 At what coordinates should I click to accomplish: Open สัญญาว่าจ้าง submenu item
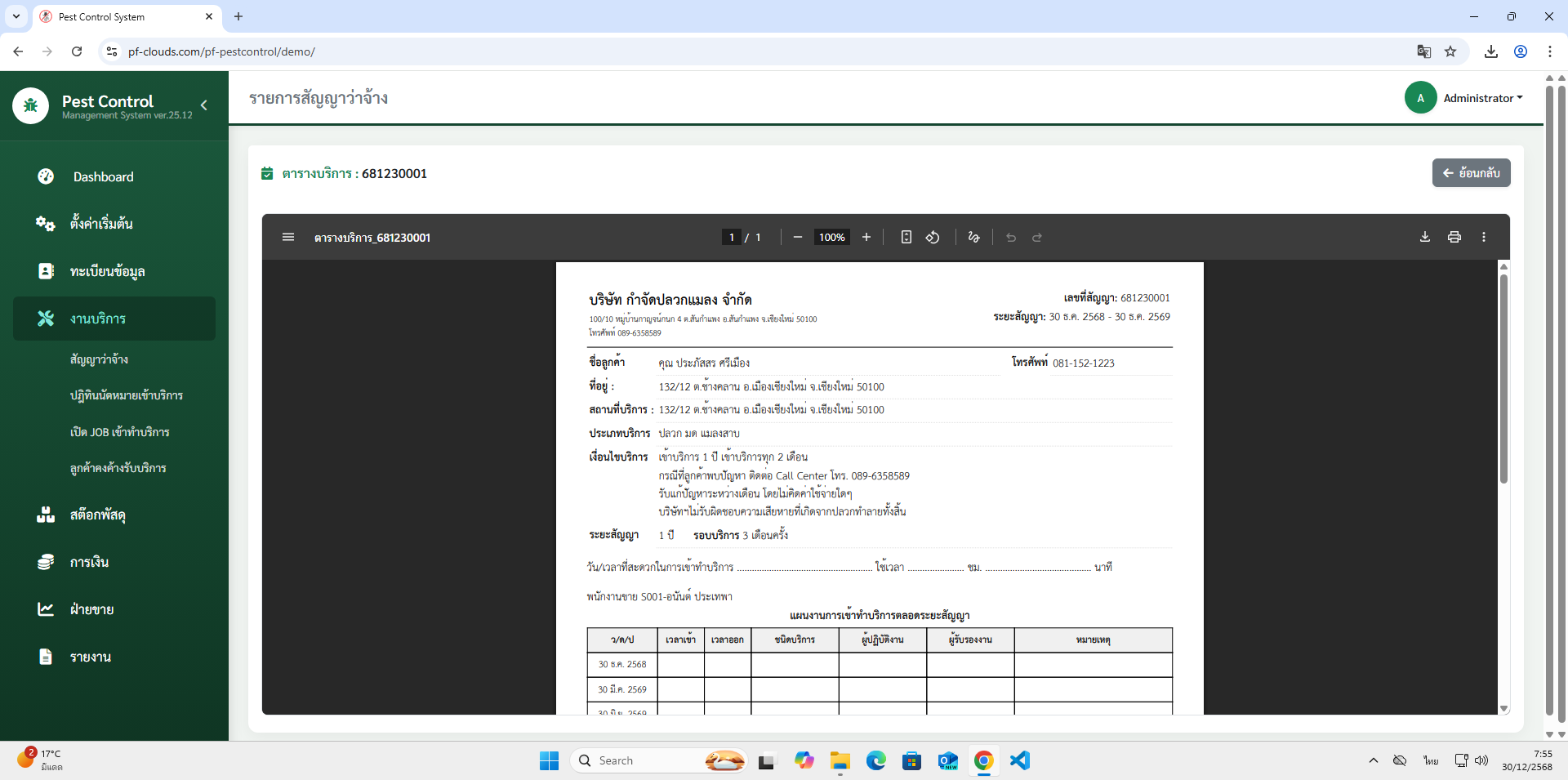pos(99,359)
